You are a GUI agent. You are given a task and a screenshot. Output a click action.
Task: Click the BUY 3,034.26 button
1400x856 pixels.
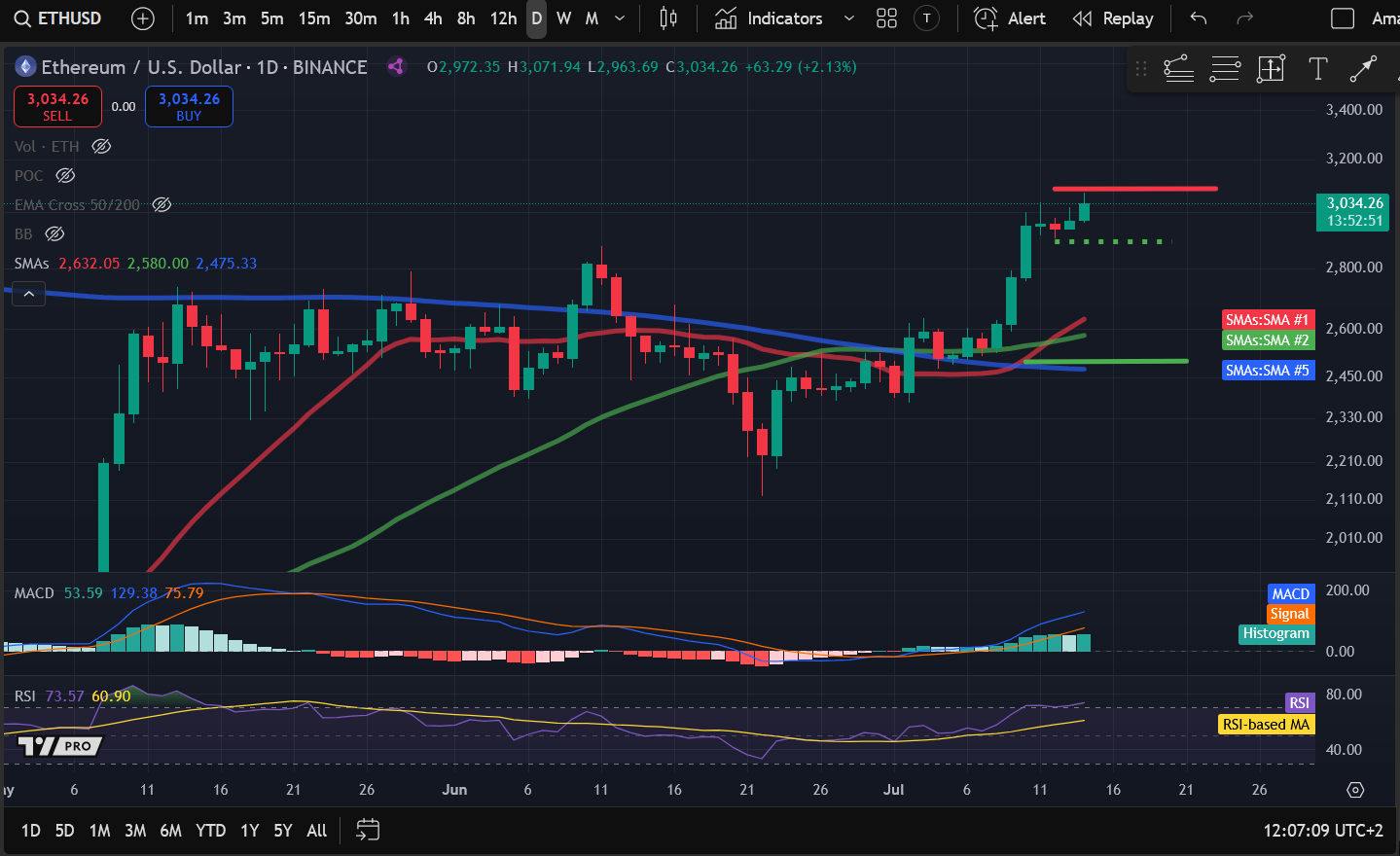(189, 107)
